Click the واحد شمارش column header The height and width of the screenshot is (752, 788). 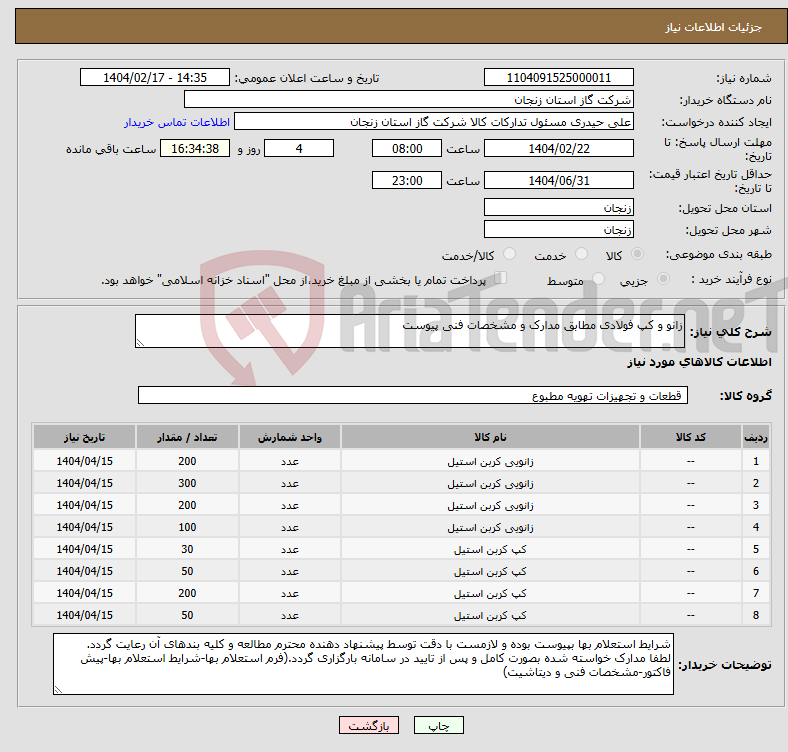(x=290, y=437)
